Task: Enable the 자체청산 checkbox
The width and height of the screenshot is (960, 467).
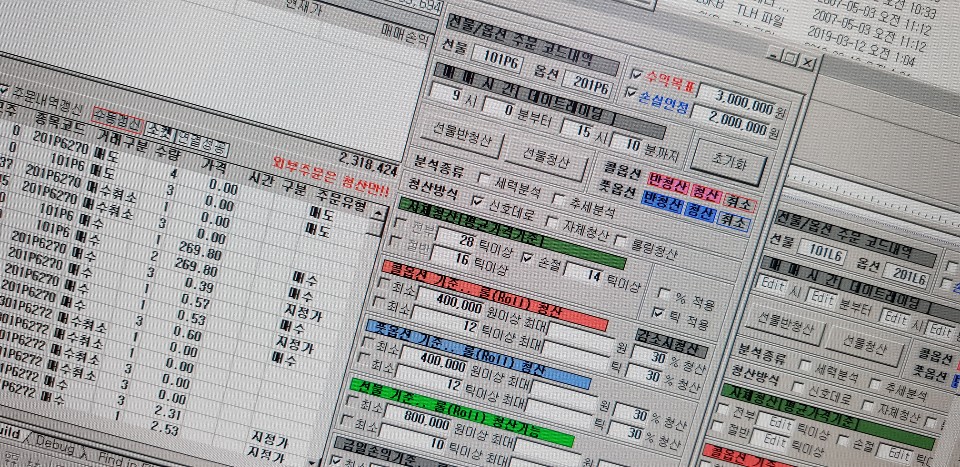Action: click(552, 222)
